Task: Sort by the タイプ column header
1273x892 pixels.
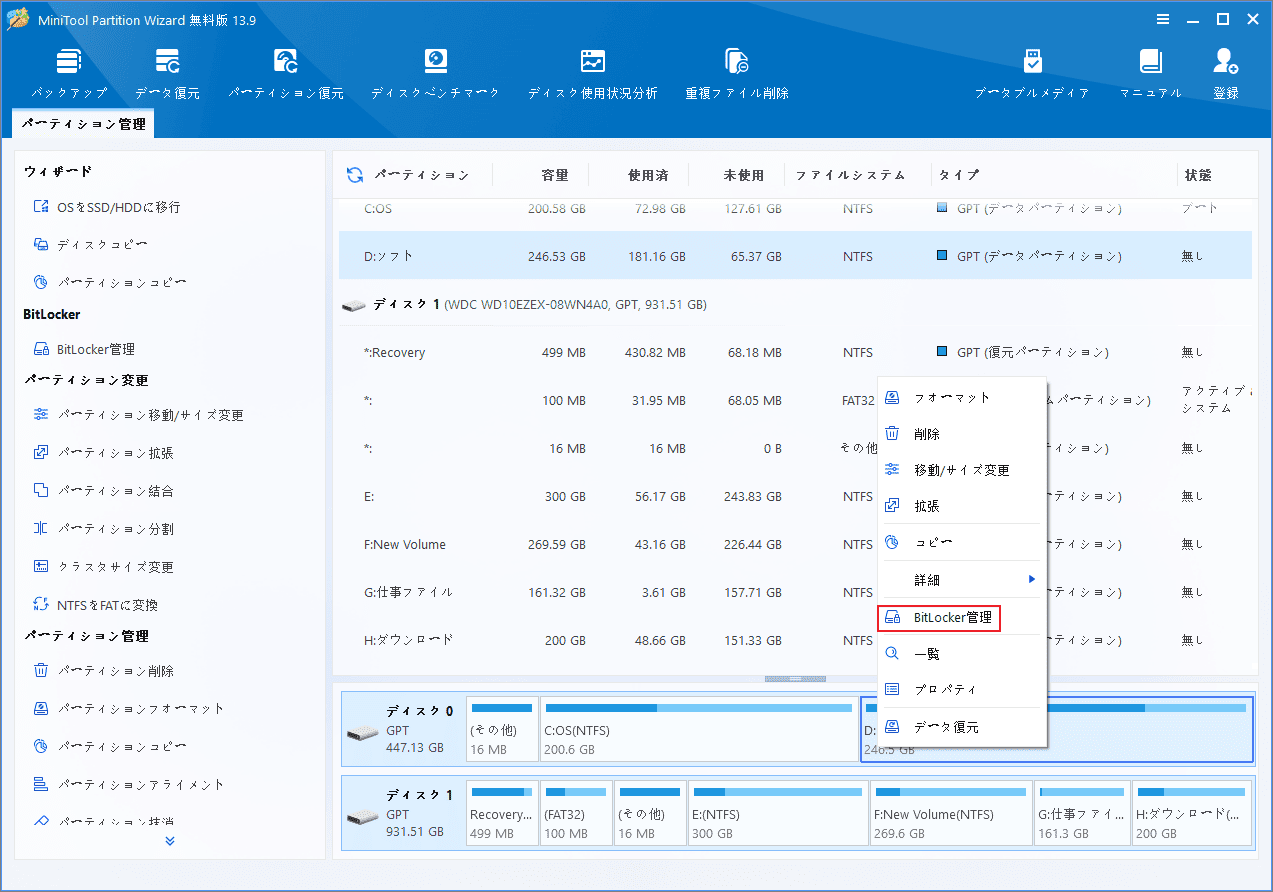Action: tap(959, 175)
